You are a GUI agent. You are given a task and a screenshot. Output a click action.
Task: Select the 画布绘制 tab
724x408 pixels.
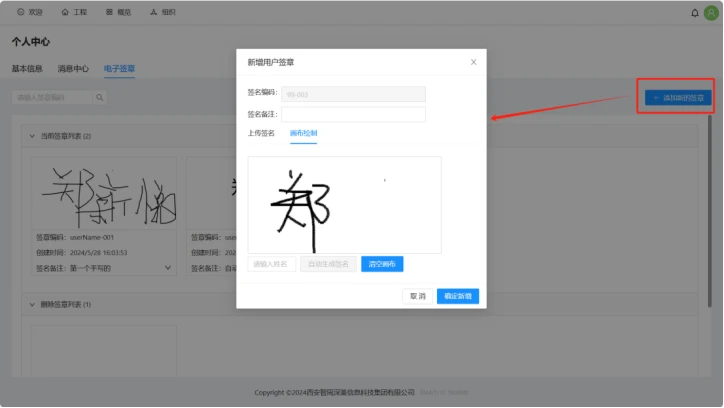click(303, 133)
